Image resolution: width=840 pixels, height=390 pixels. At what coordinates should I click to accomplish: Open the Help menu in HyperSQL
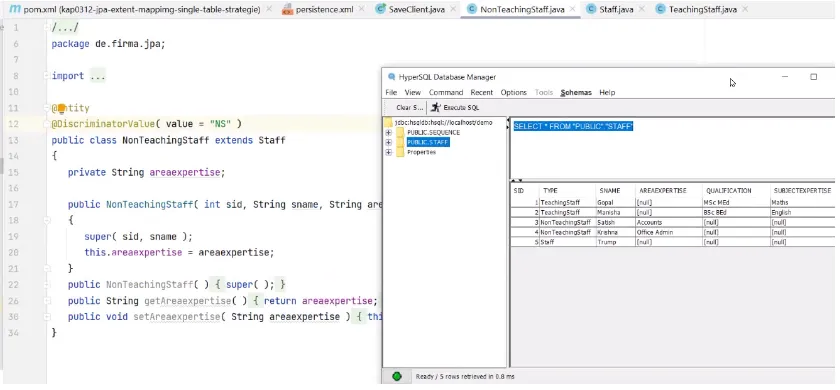tap(607, 92)
